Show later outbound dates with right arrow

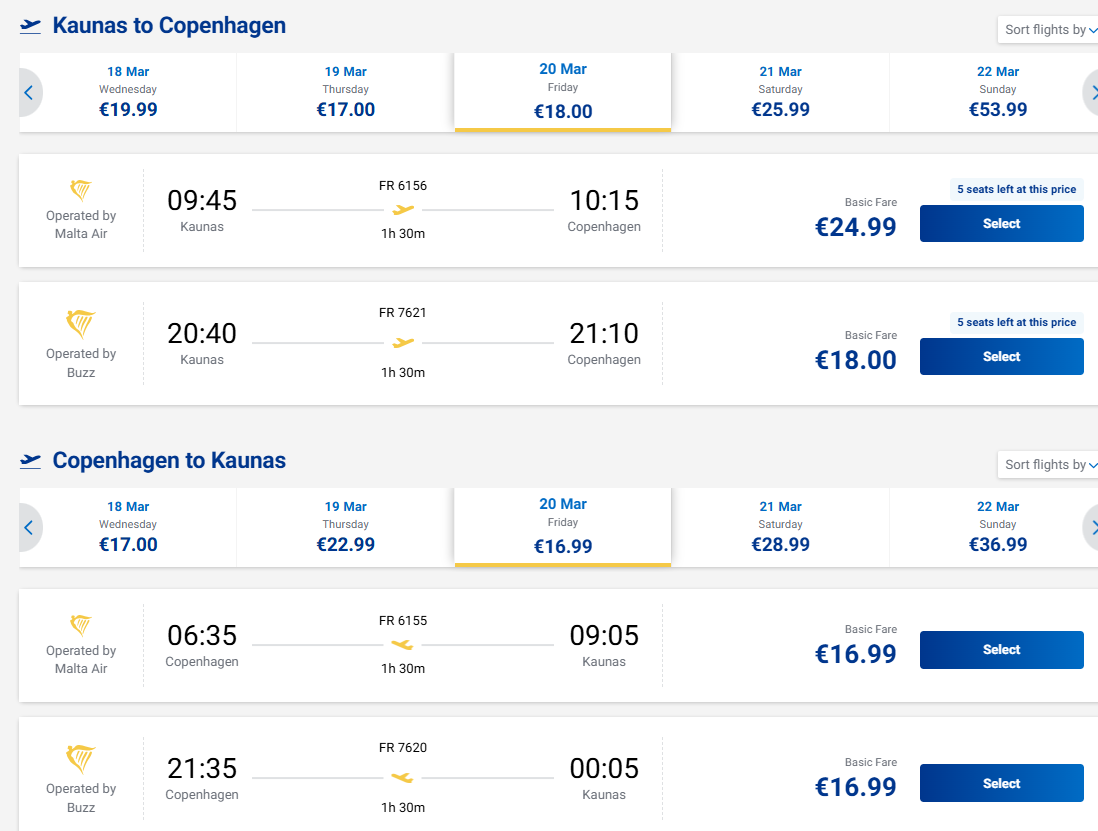coord(1091,93)
